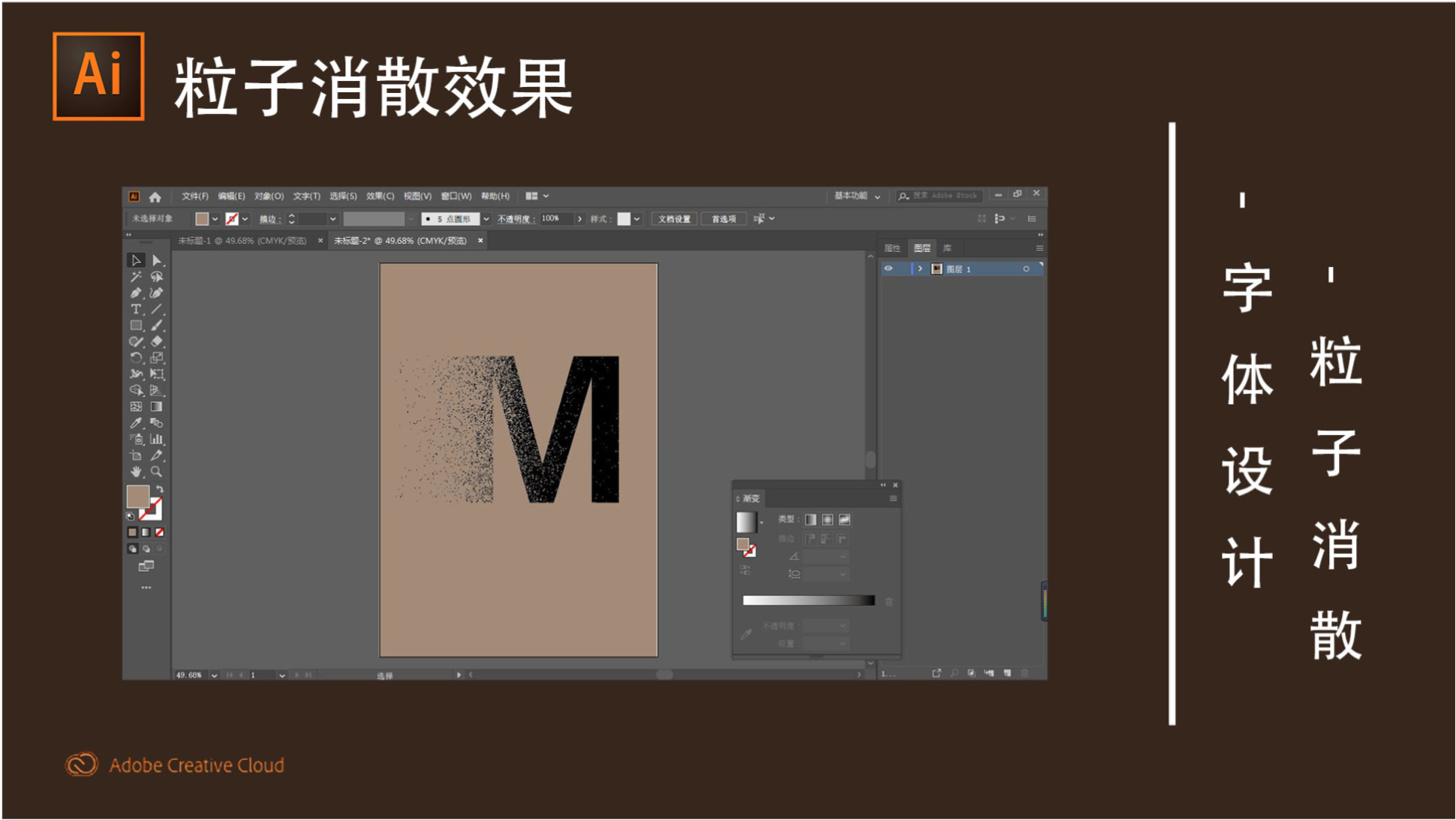Toggle visibility of 图层 1
Image resolution: width=1456 pixels, height=820 pixels.
pyautogui.click(x=889, y=269)
